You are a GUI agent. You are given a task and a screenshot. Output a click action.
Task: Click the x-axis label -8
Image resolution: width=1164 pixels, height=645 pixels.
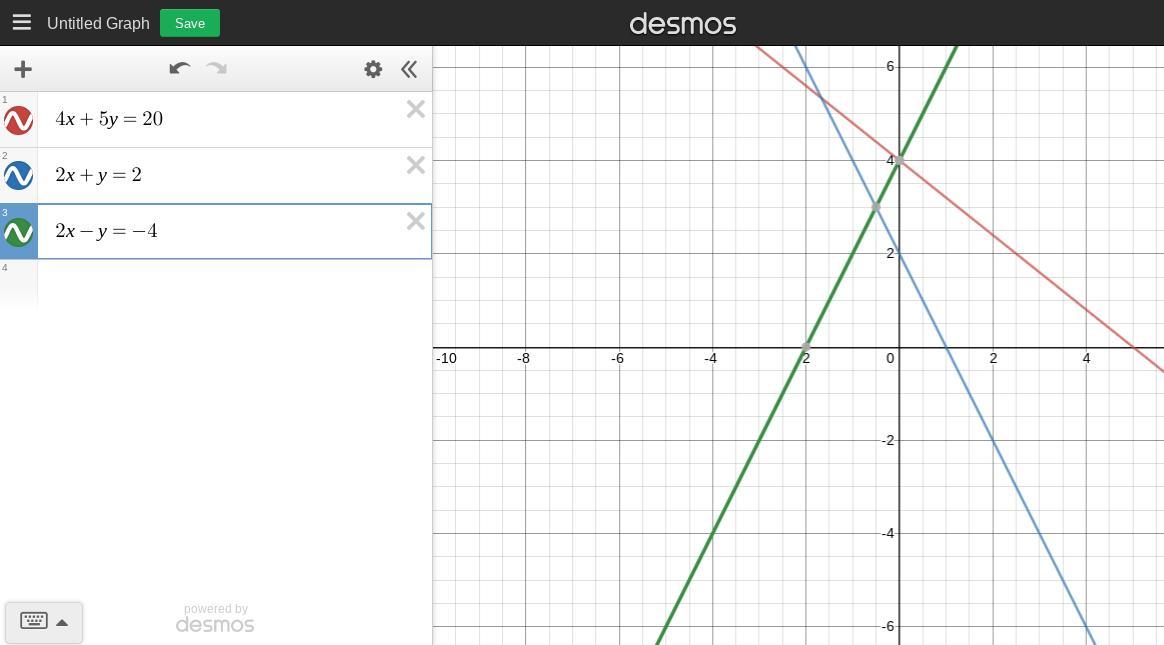(x=523, y=358)
